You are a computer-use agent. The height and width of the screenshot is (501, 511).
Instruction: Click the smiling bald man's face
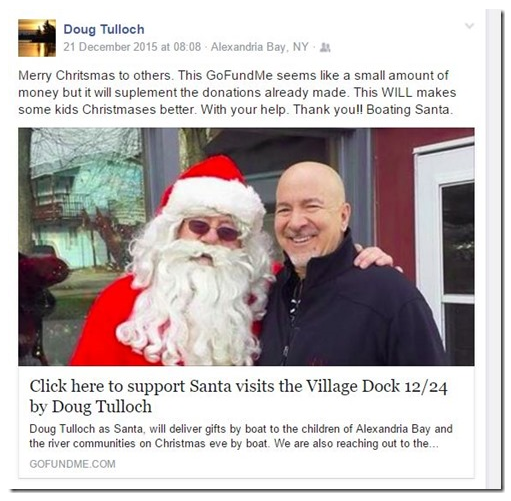[308, 217]
